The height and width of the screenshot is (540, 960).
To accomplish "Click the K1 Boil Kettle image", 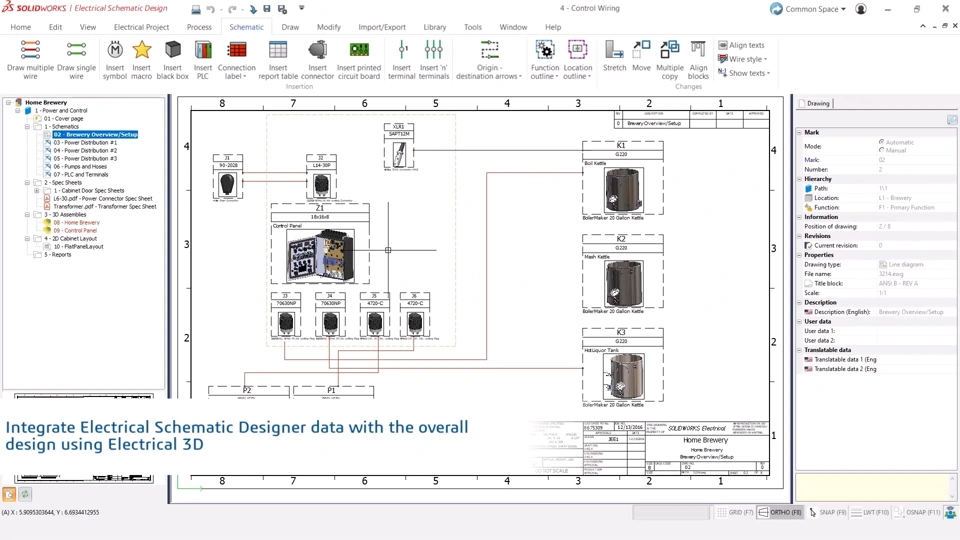I will coord(623,191).
